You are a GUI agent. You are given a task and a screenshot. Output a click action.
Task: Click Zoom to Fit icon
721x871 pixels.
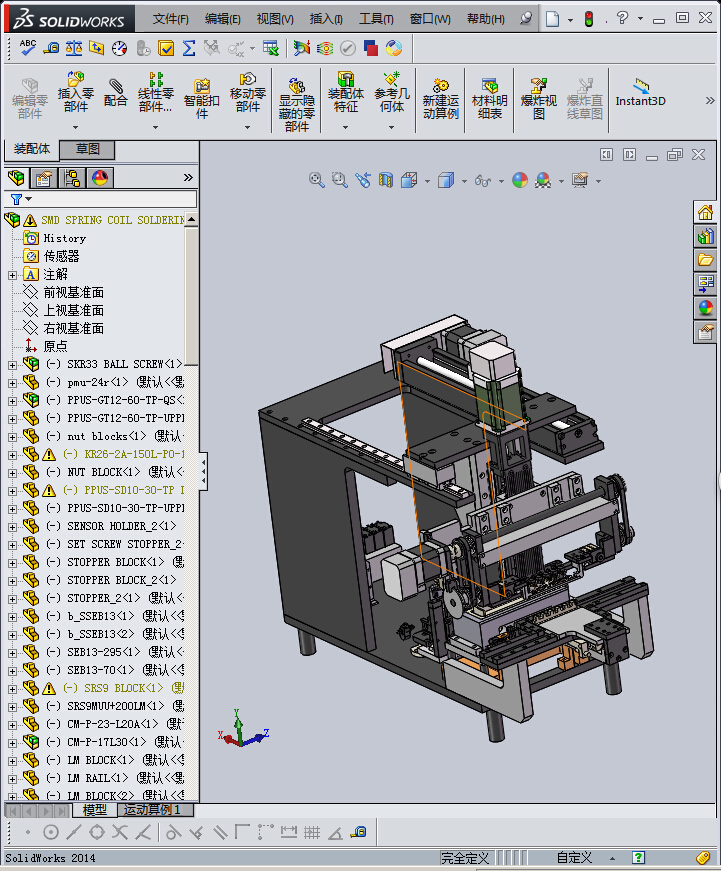click(317, 180)
